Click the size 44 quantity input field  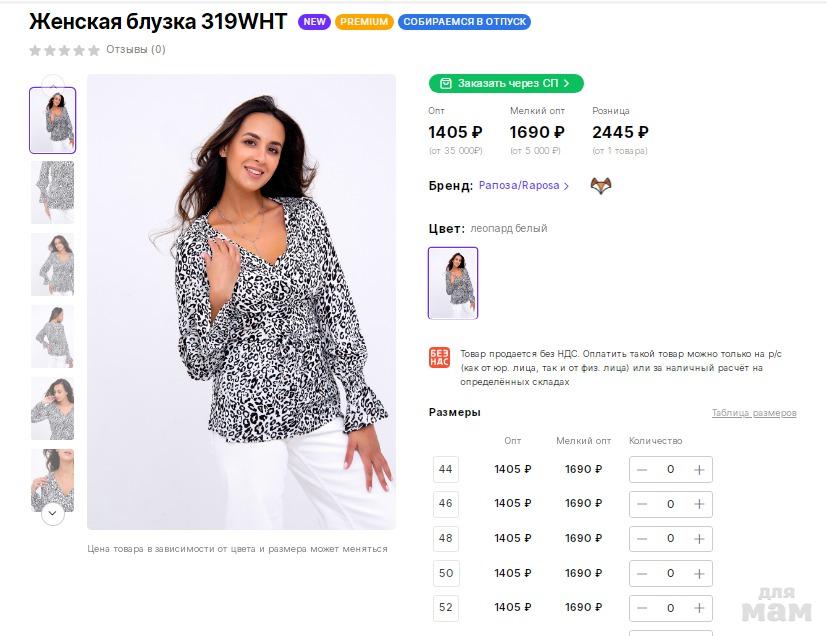coord(670,469)
